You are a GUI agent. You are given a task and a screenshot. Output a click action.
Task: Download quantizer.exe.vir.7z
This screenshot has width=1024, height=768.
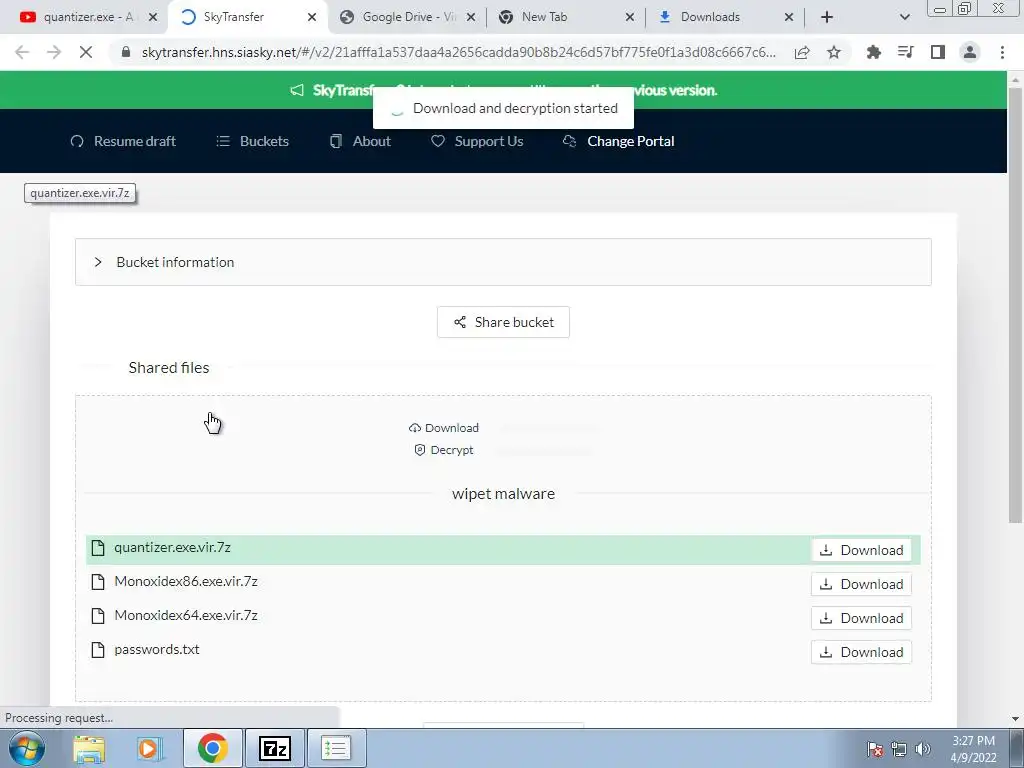point(861,550)
